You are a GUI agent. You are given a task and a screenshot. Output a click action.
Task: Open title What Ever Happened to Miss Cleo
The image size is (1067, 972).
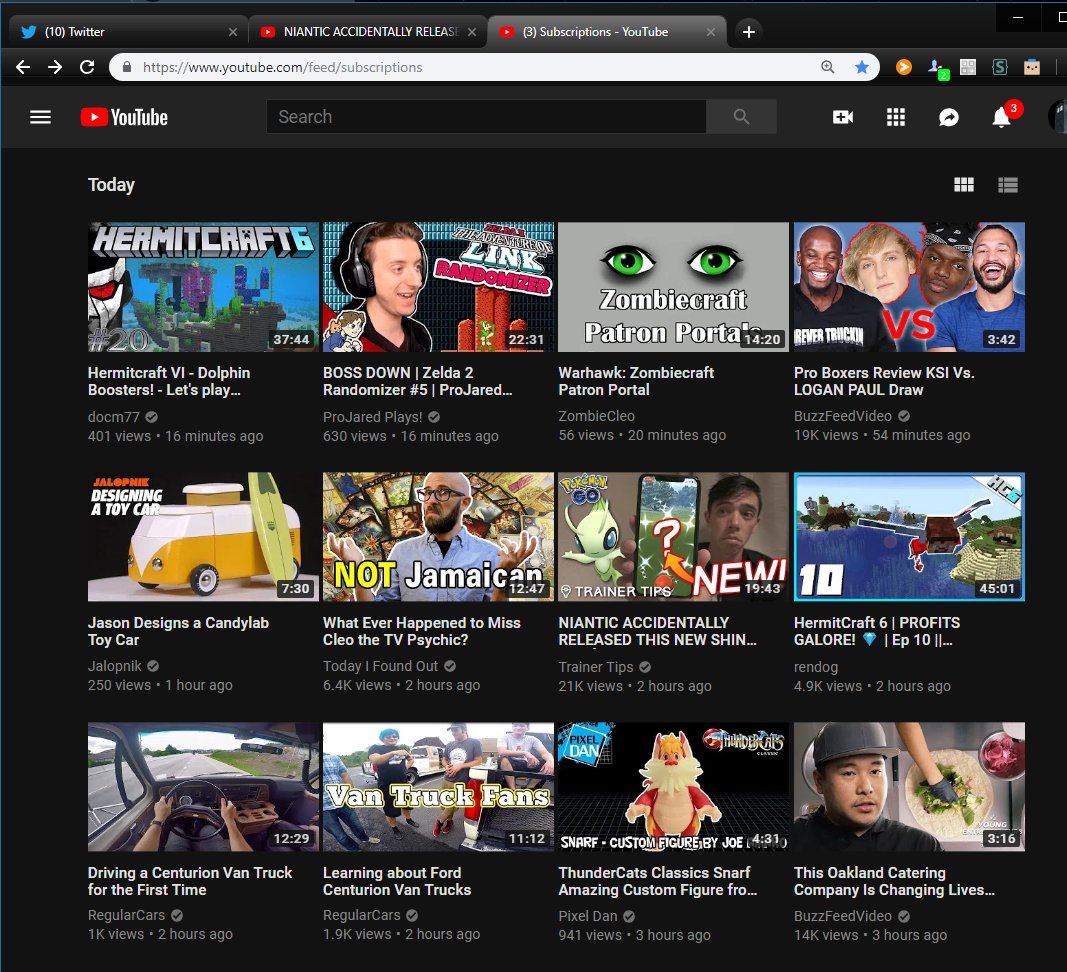pyautogui.click(x=421, y=631)
